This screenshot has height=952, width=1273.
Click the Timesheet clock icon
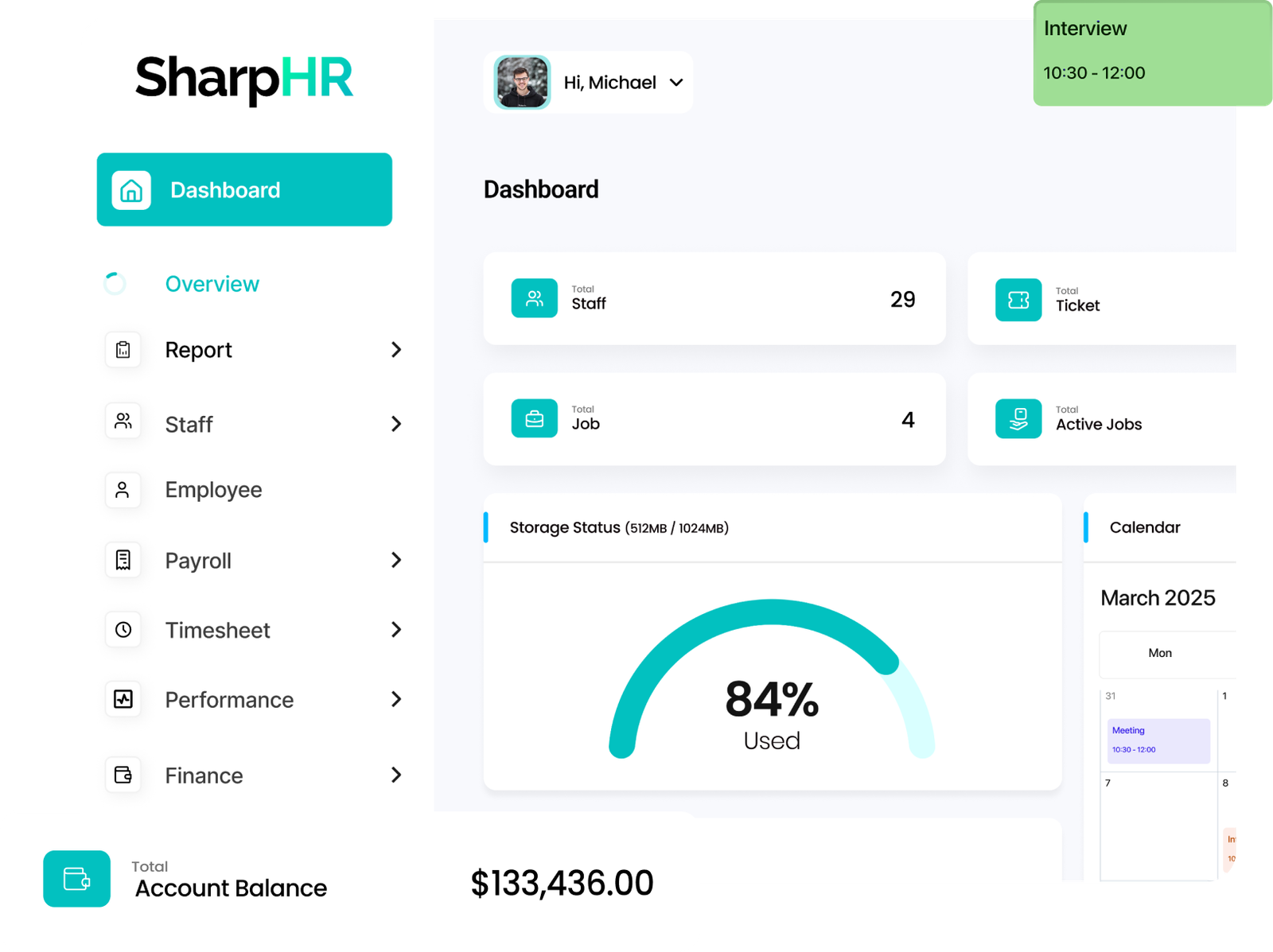tap(123, 630)
